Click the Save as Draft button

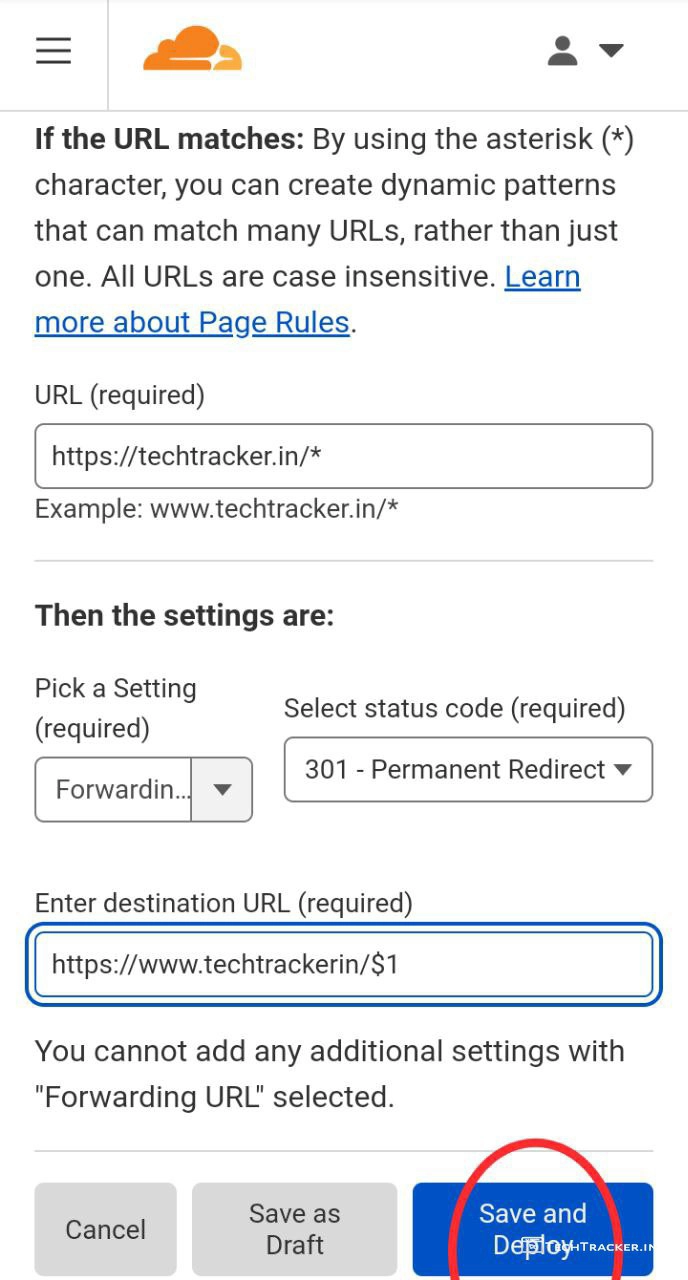pos(295,1229)
